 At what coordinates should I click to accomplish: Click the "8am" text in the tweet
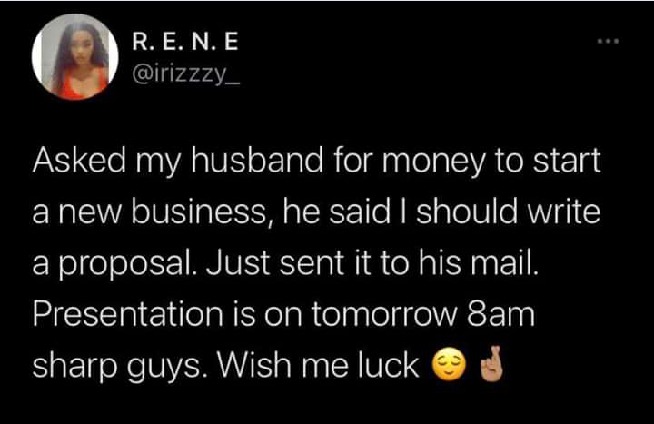coord(501,314)
